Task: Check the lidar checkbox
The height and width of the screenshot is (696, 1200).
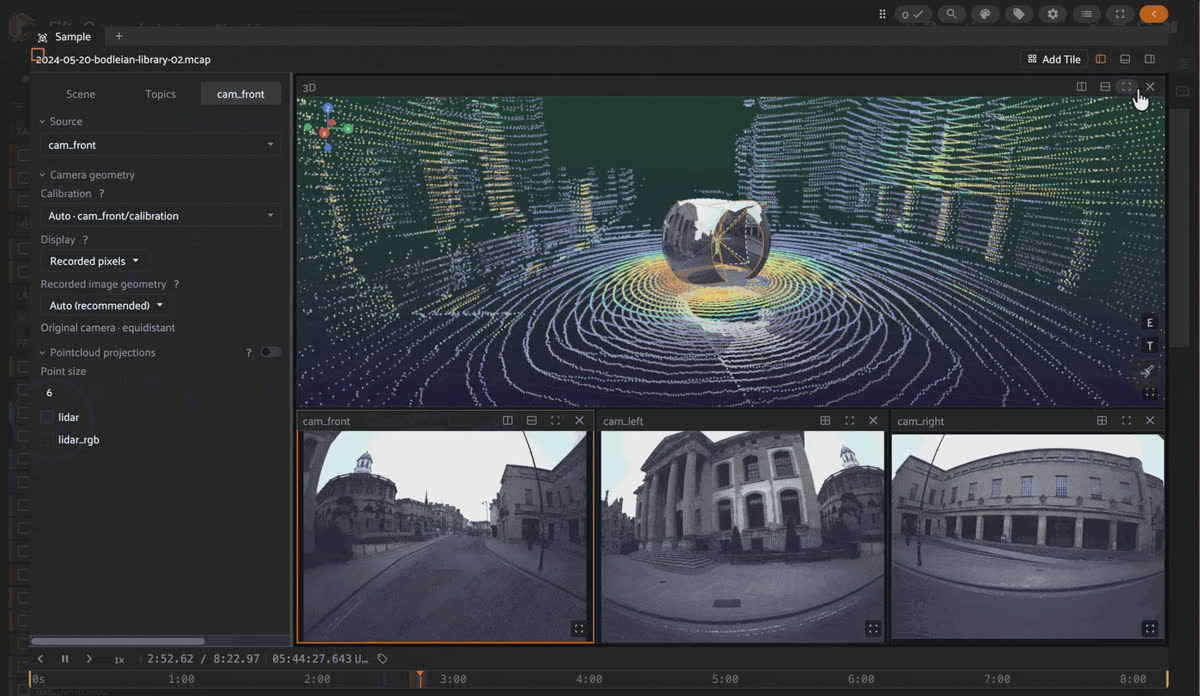Action: pyautogui.click(x=47, y=417)
